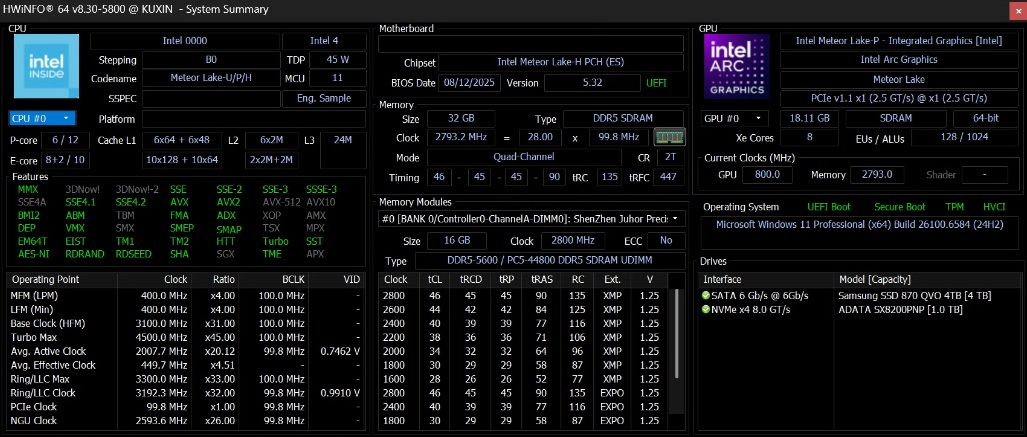Click the empty SSPEC field
Viewport: 1027px width, 437px height.
click(211, 99)
